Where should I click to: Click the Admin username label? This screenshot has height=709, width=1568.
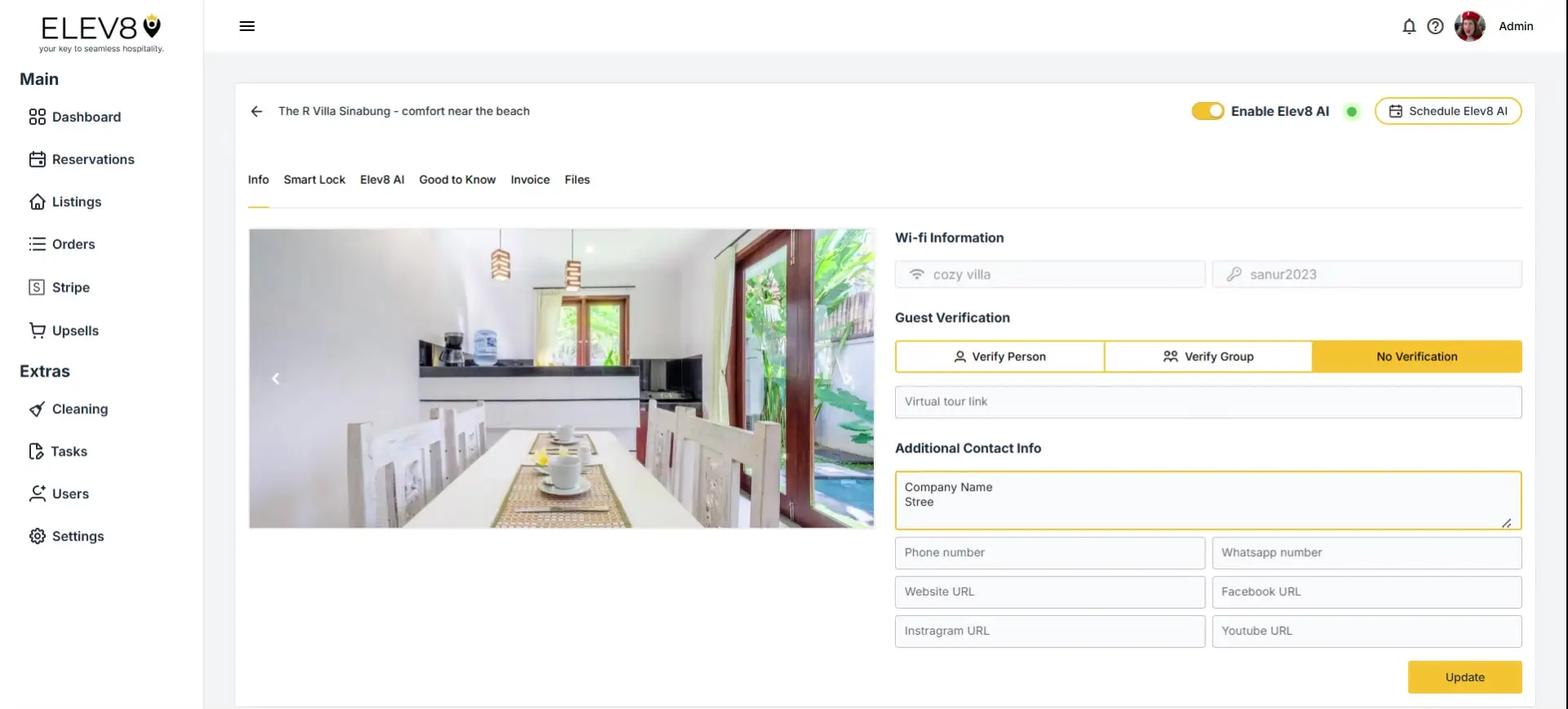coord(1516,26)
